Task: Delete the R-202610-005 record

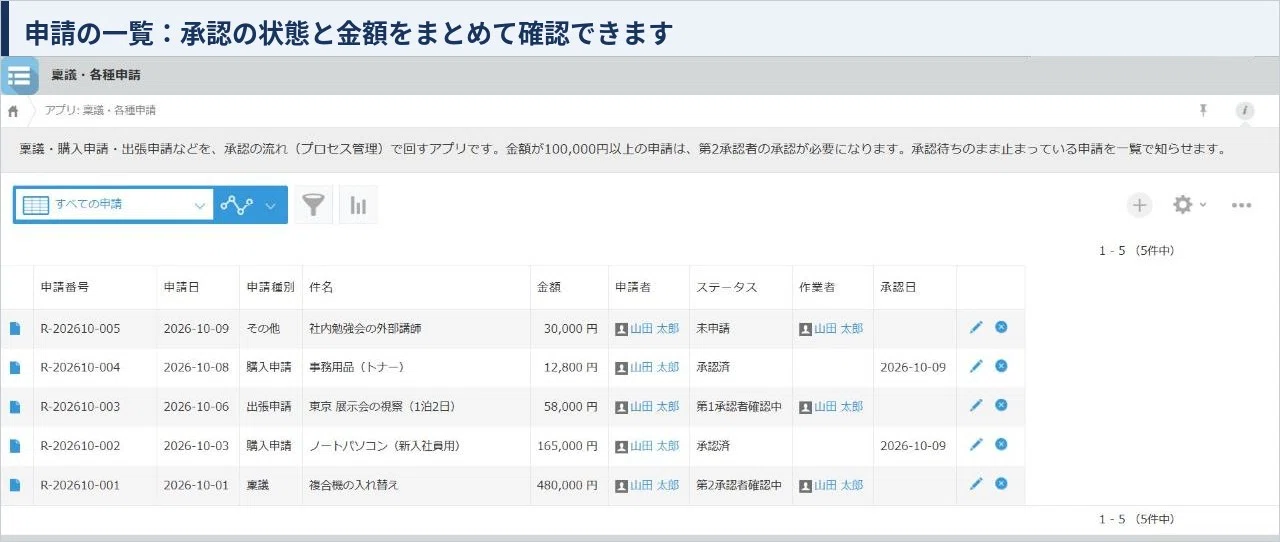Action: point(1001,327)
